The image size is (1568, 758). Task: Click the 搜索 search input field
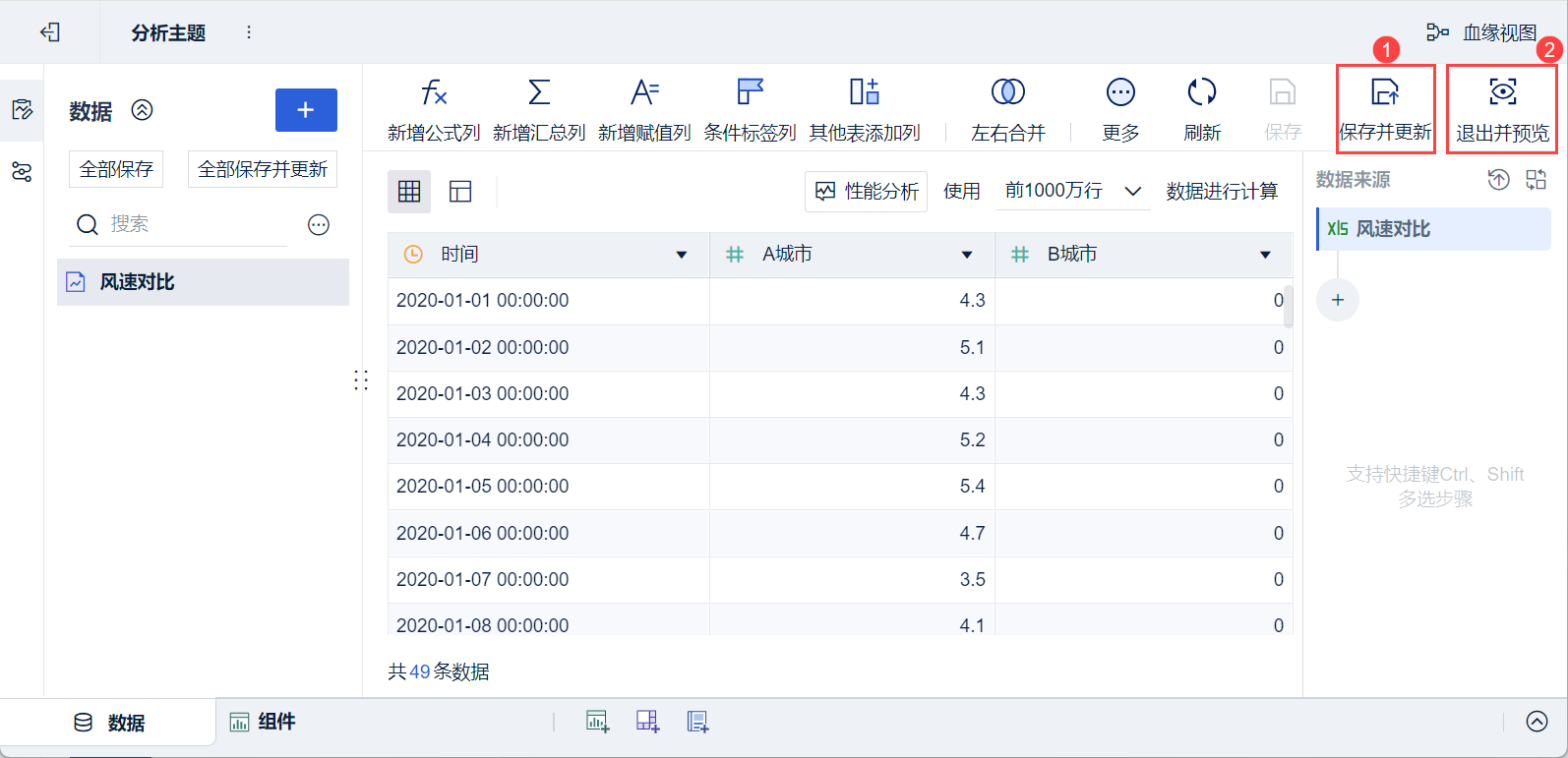[x=192, y=224]
